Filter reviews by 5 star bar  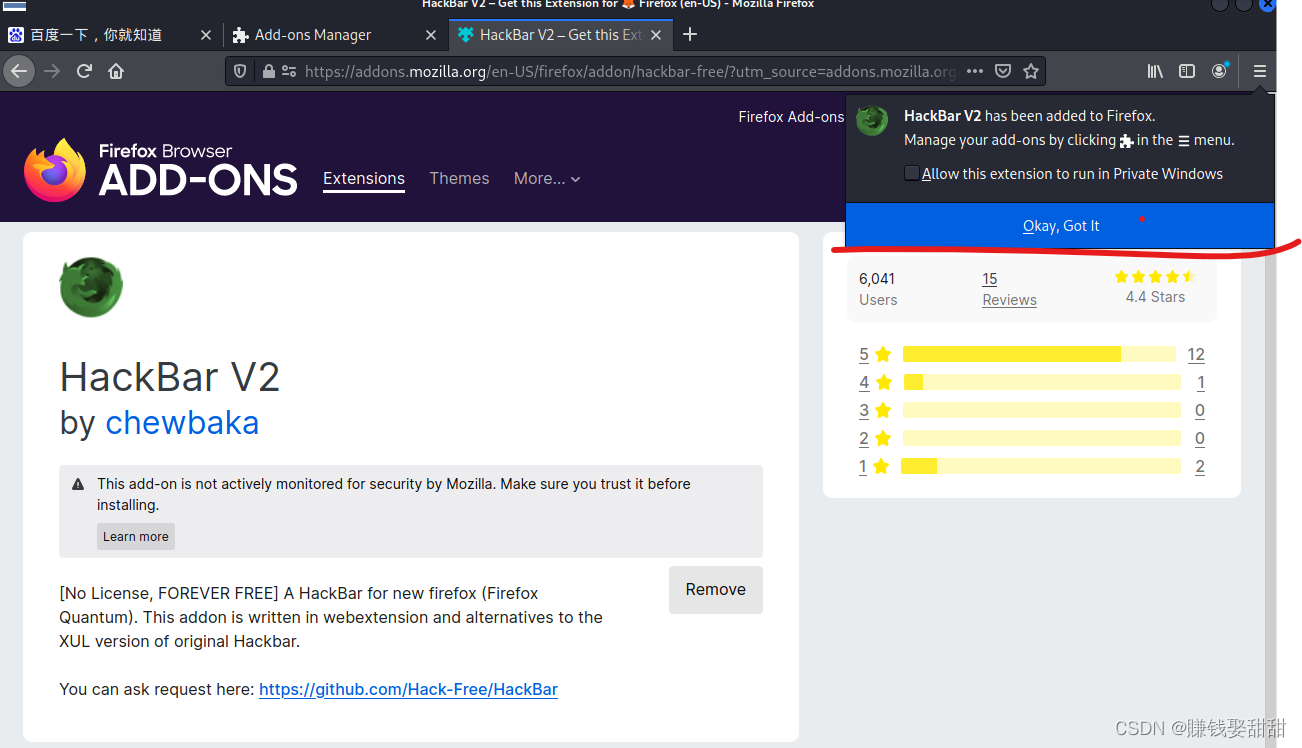[x=1039, y=354]
